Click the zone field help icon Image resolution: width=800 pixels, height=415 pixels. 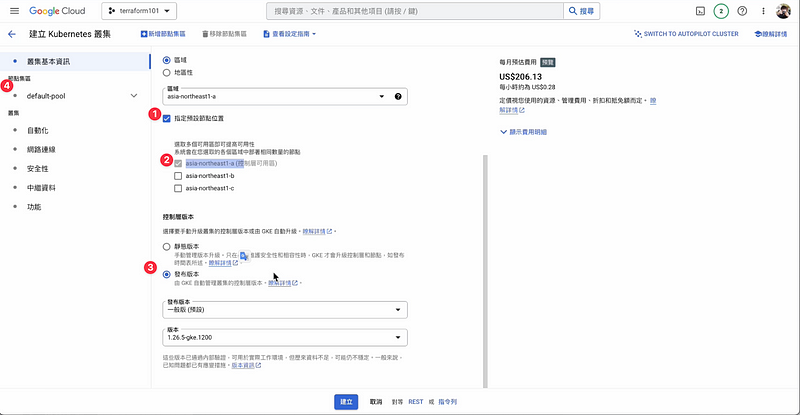tap(398, 96)
